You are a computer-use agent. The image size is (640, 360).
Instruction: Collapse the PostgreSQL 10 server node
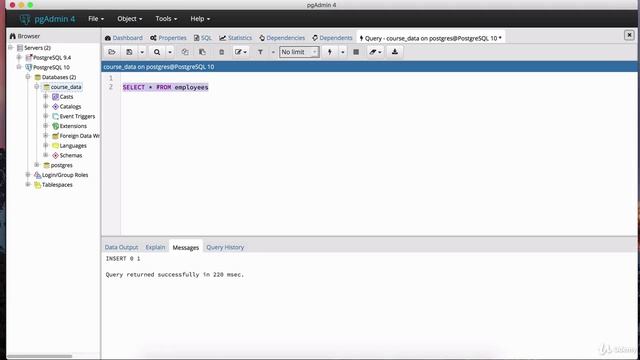click(x=19, y=67)
